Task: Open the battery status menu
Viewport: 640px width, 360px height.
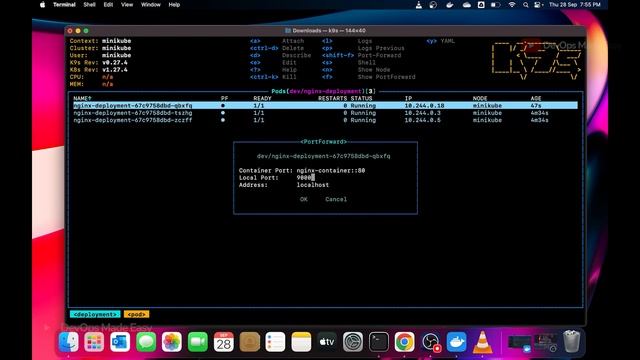Action: click(495, 5)
